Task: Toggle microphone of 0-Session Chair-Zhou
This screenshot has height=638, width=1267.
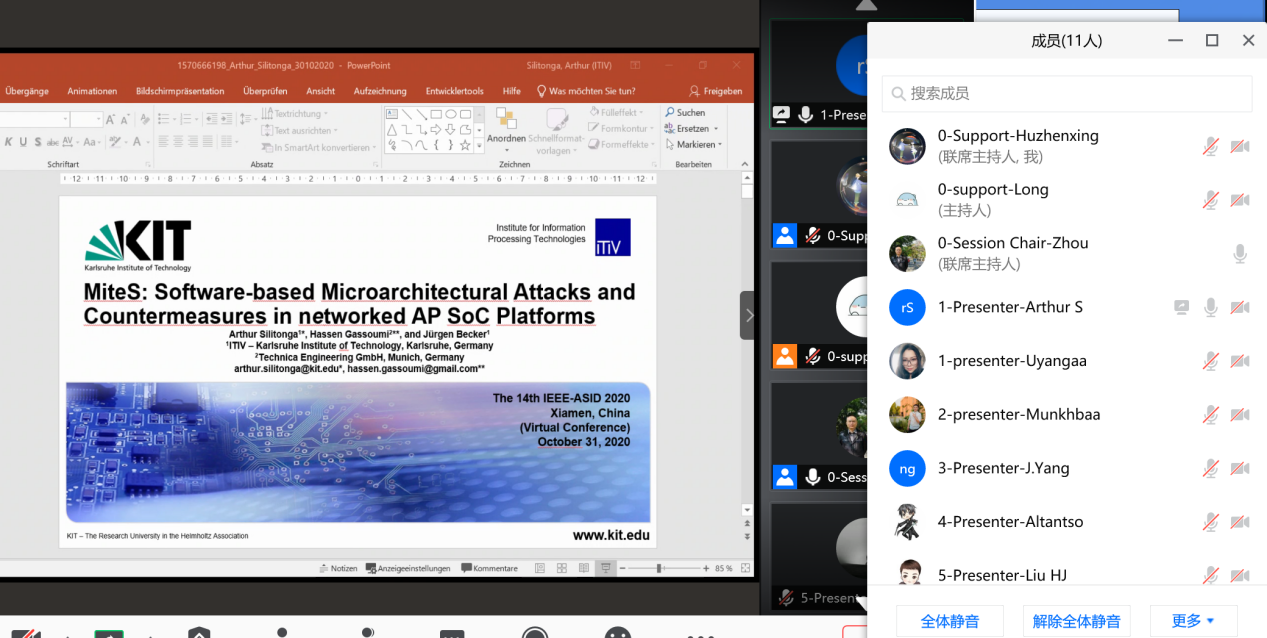Action: (x=1240, y=254)
